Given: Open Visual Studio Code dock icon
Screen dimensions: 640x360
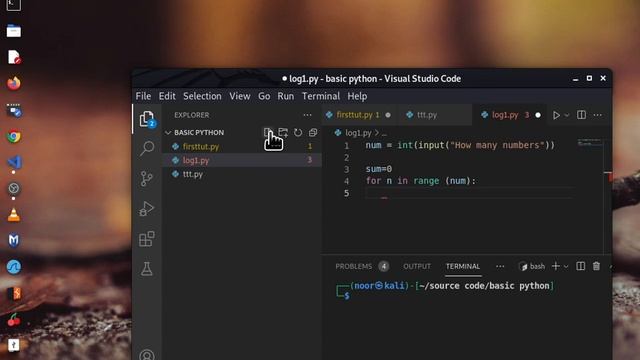Looking at the screenshot, I should tap(14, 162).
